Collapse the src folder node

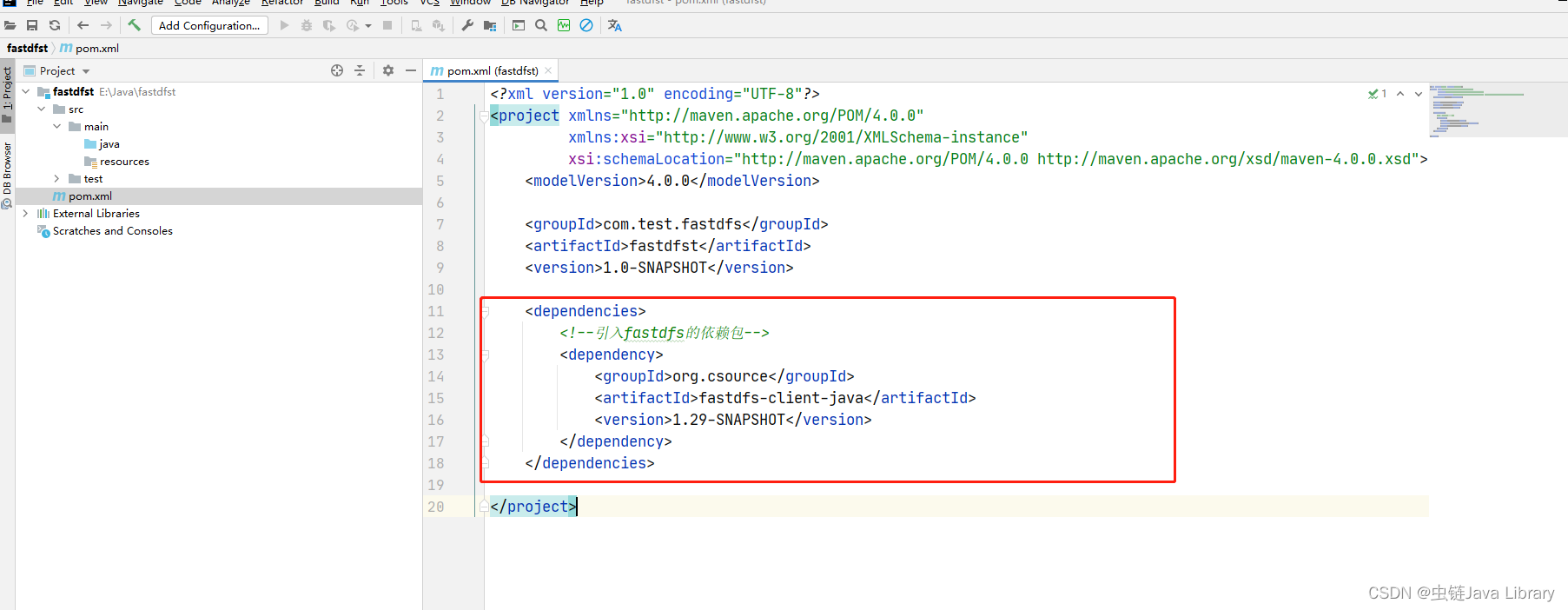tap(42, 109)
